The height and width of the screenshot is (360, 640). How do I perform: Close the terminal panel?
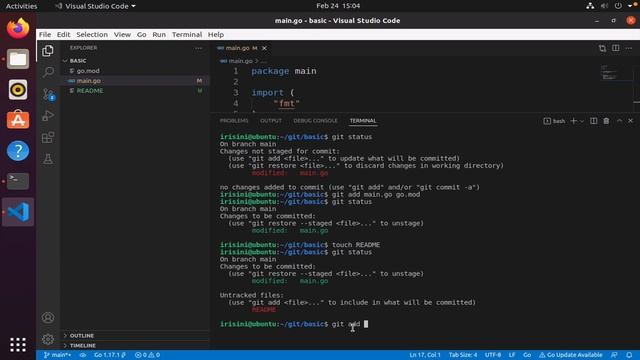630,121
